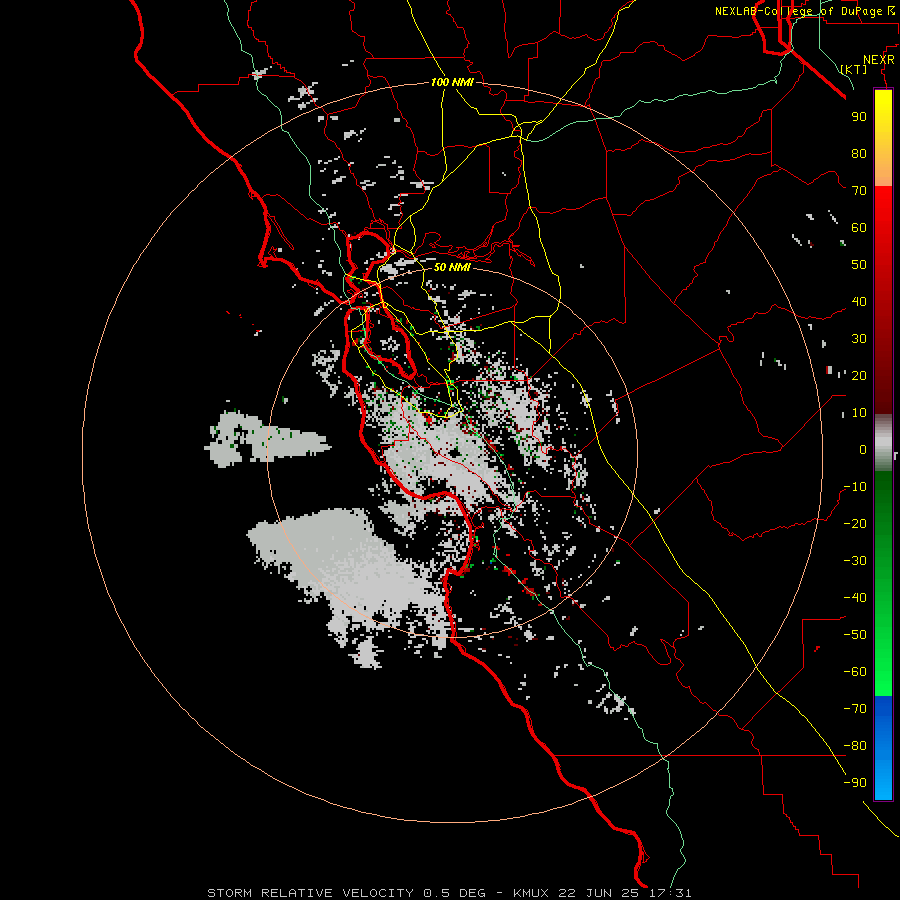This screenshot has width=900, height=900.
Task: Click the 30 value on color scale
Action: point(859,339)
